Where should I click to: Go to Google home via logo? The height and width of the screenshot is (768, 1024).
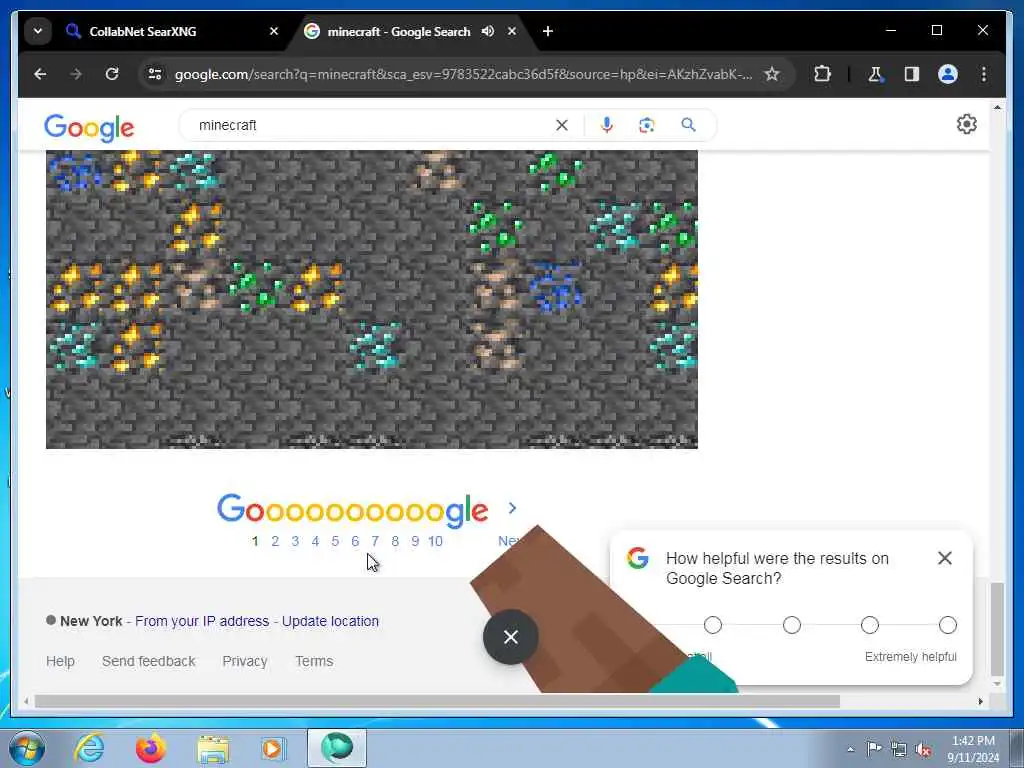click(89, 127)
